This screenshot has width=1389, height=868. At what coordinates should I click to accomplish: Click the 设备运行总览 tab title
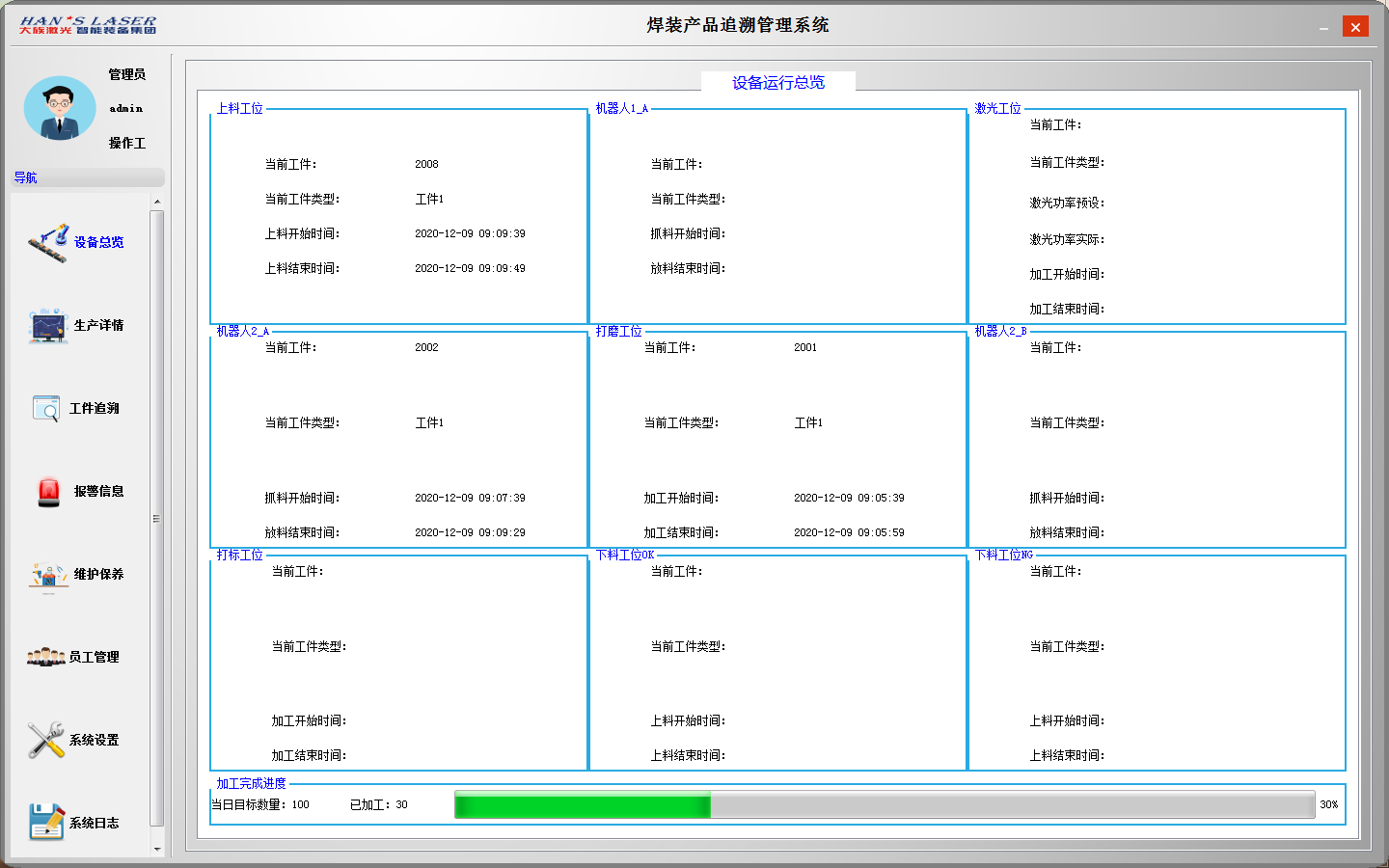tap(778, 83)
